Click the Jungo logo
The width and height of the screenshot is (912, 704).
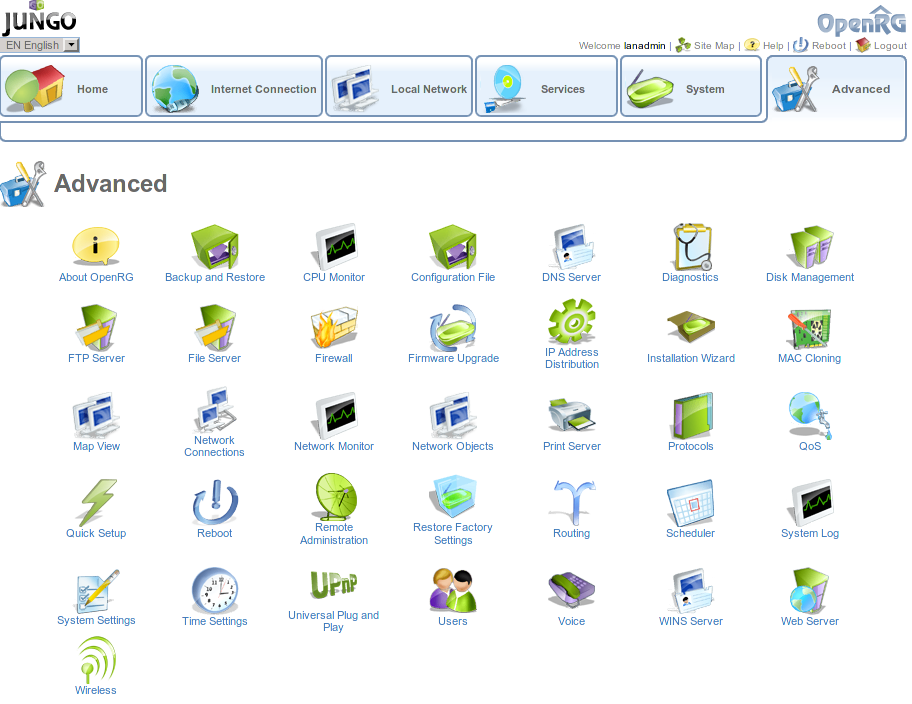40,19
